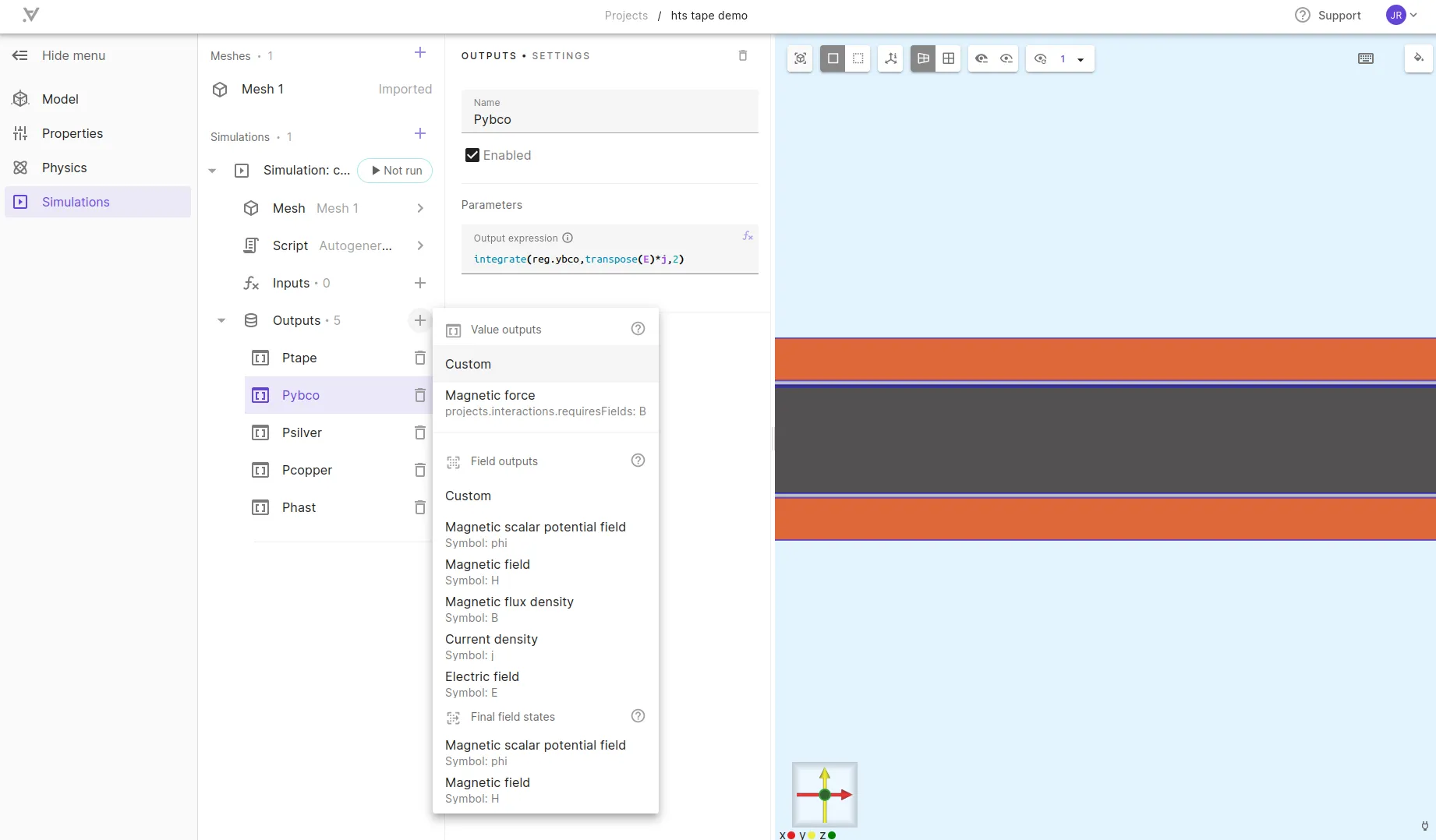Open the Mesh row chevron
Screen dimensions: 1436x840
[x=419, y=208]
